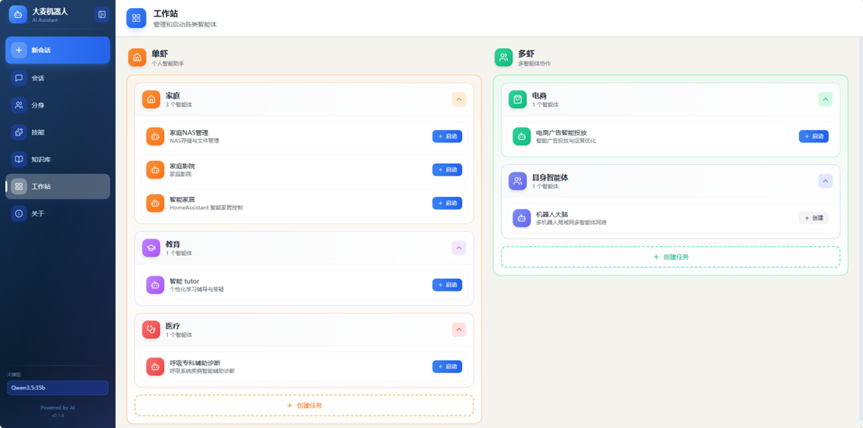Collapse the 教育 category section
863x428 pixels.
coord(458,248)
